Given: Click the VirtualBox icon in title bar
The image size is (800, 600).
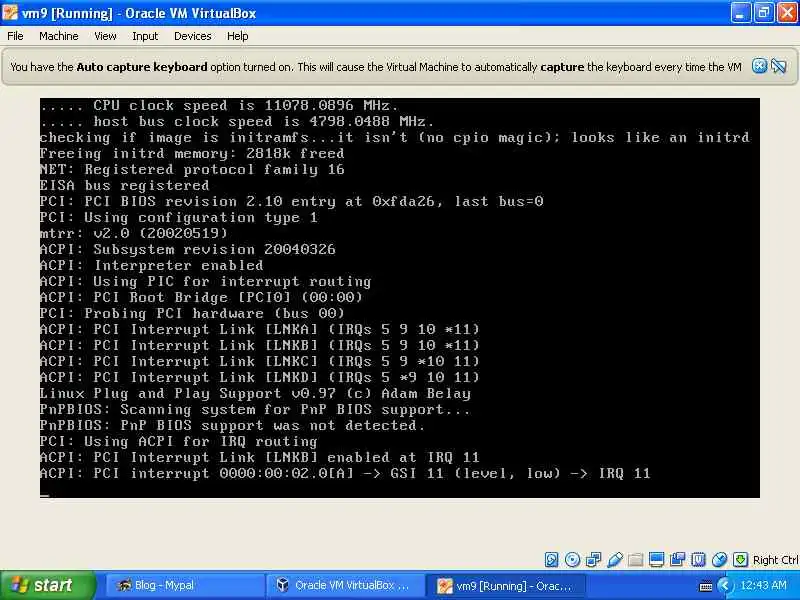Looking at the screenshot, I should click(x=10, y=13).
